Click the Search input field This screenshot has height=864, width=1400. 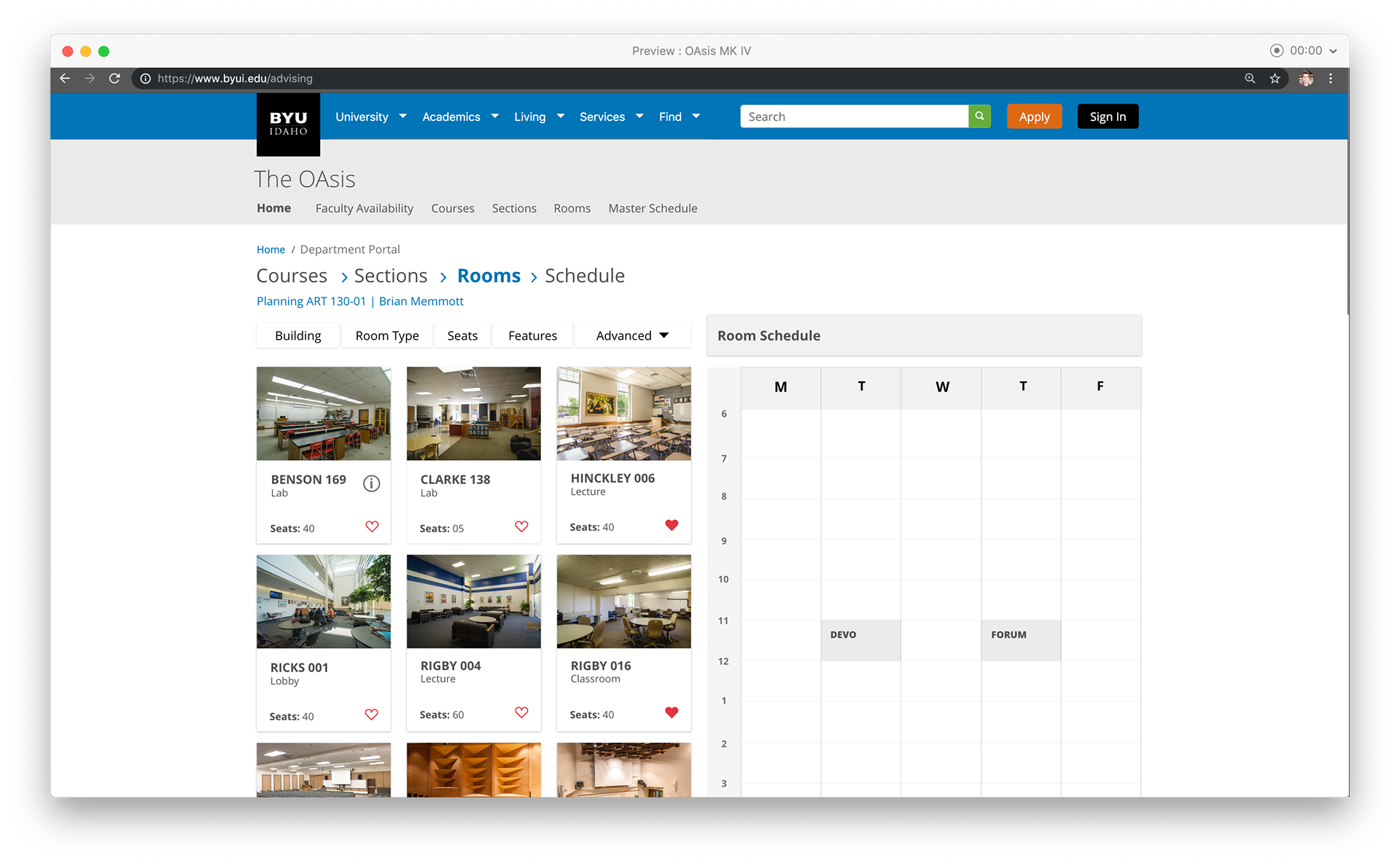pos(853,117)
